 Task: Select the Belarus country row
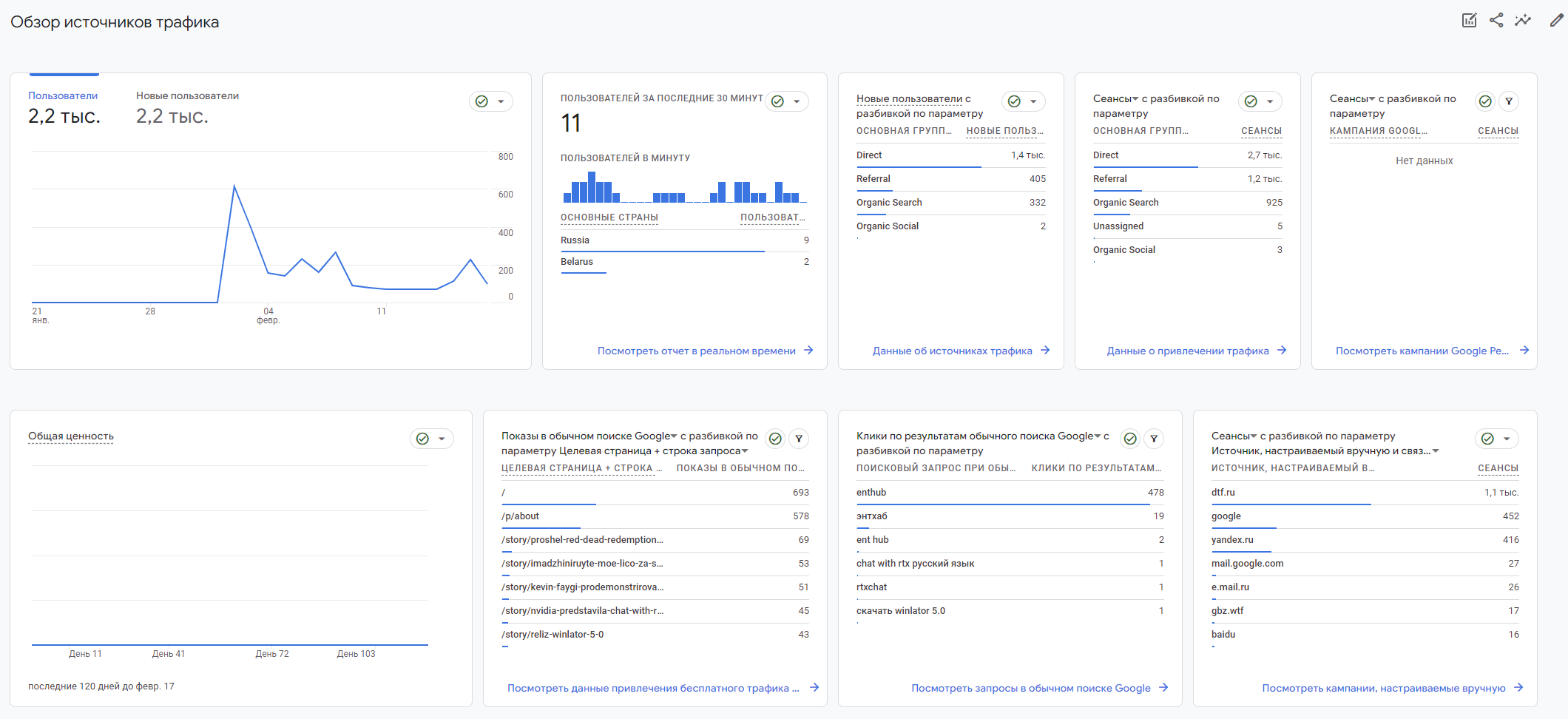coord(685,262)
